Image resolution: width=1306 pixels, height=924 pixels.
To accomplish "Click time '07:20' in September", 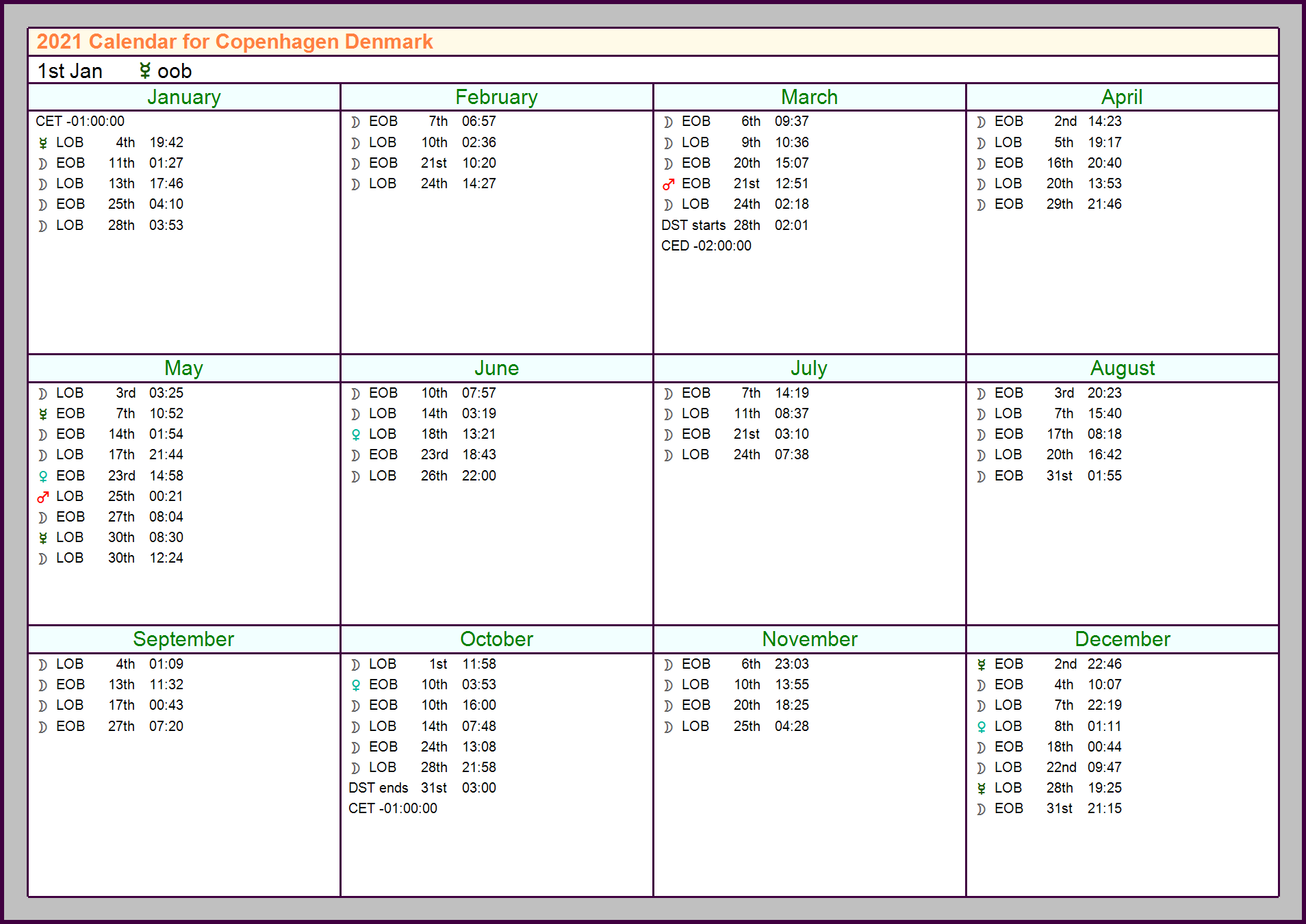I will 166,726.
